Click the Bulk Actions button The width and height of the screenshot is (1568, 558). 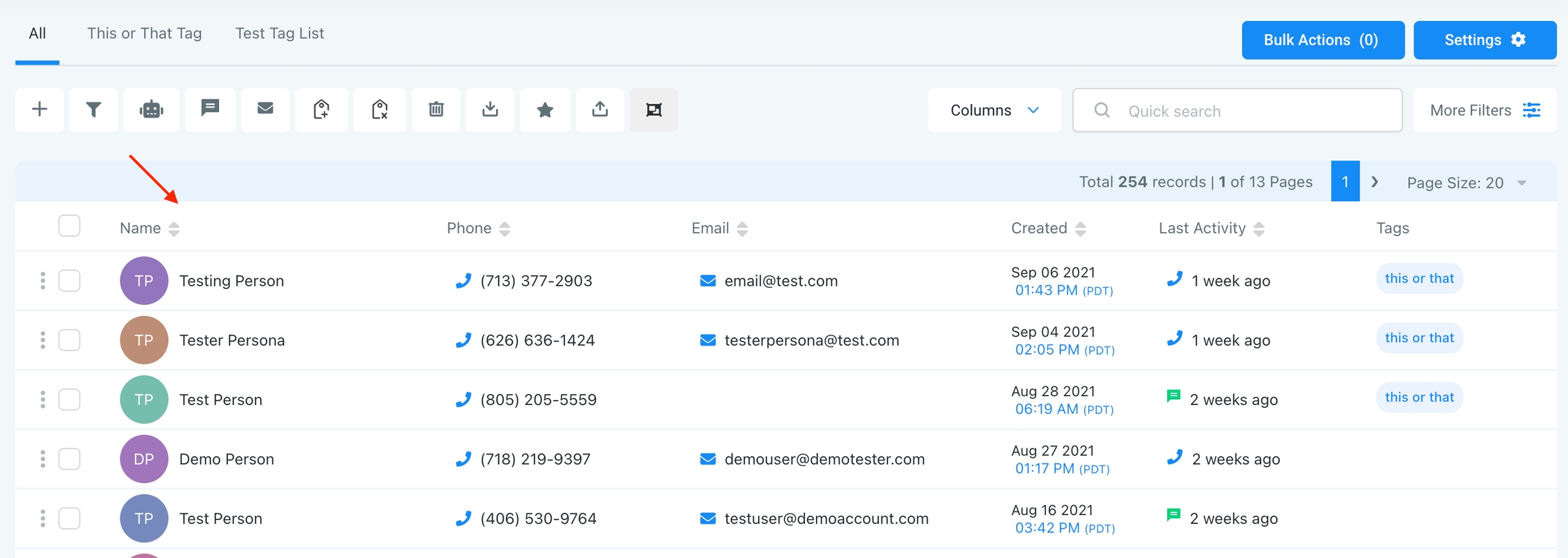[1322, 40]
